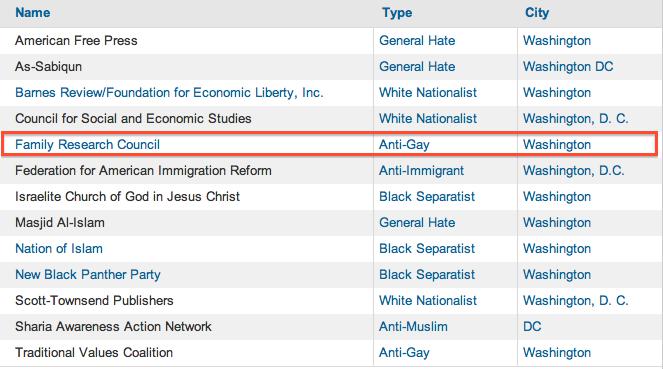
Task: Select the Masjid Al-Islam row name
Action: pos(60,223)
